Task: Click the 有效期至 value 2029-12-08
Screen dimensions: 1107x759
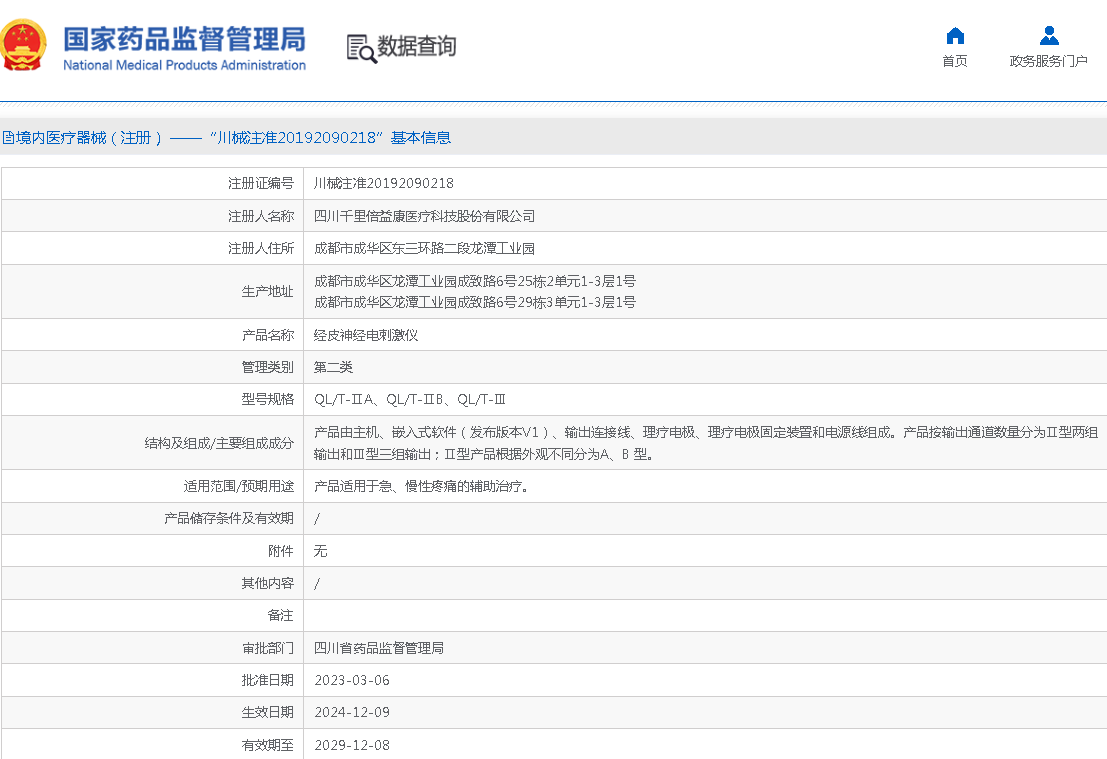Action: click(352, 745)
